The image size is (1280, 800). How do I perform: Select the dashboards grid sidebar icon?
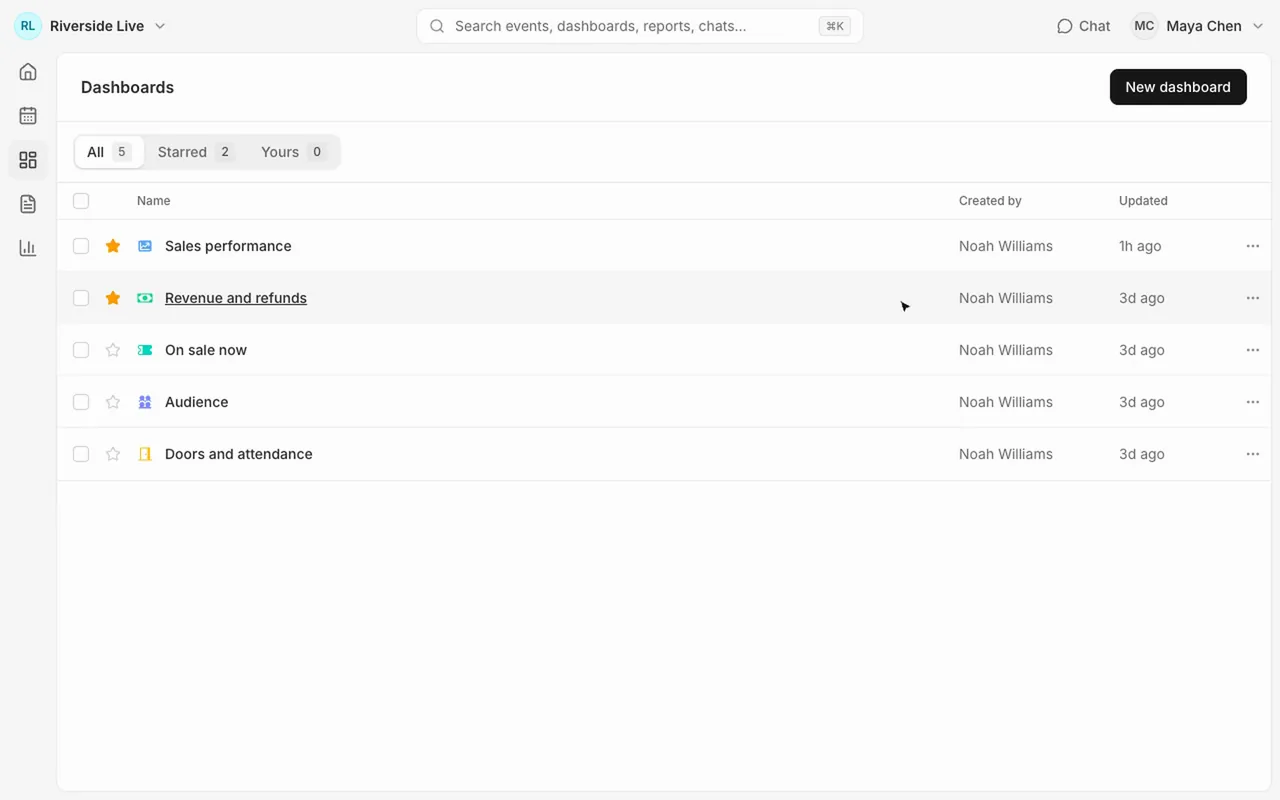tap(28, 160)
